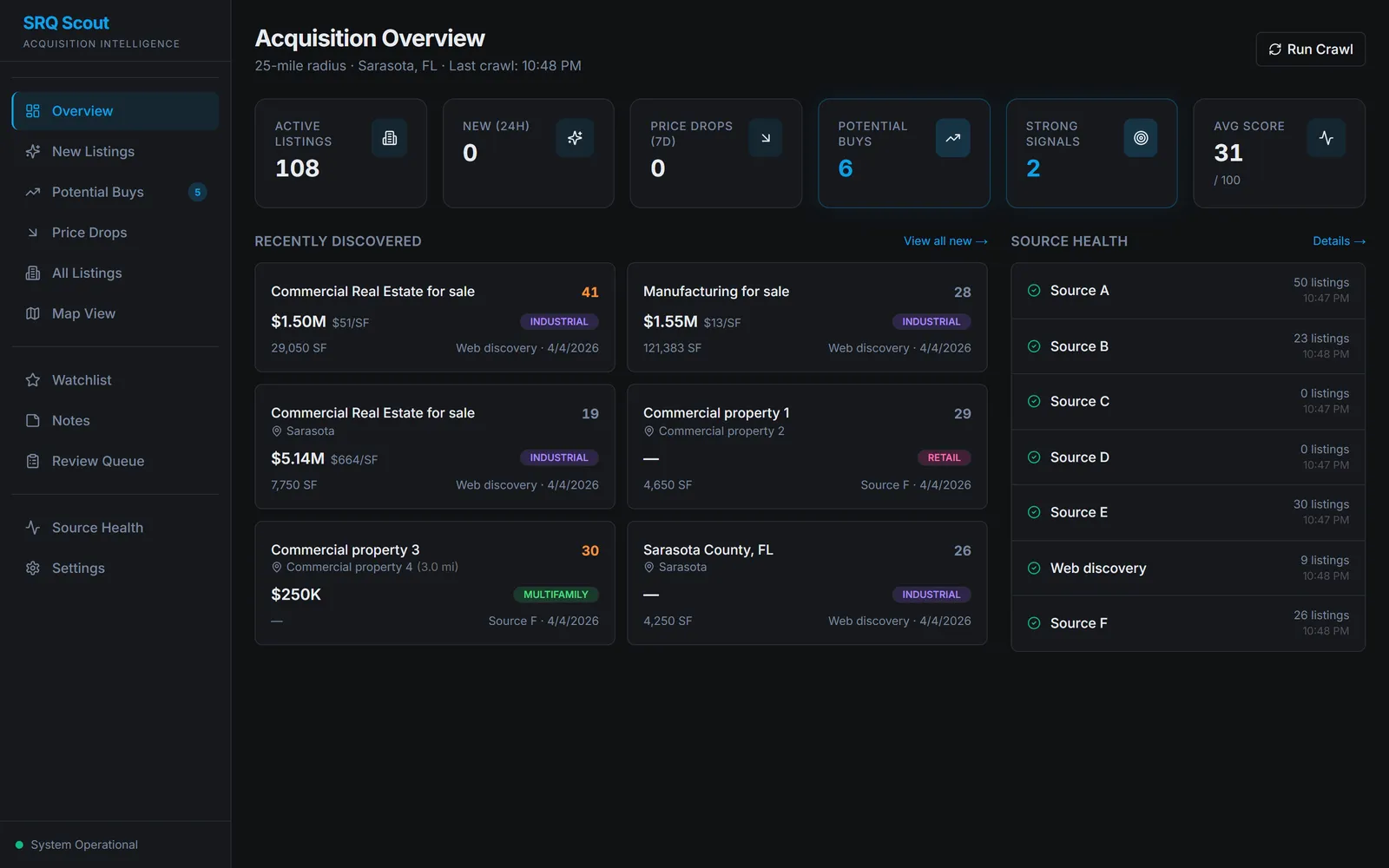Click the All Listings building icon in the sidebar

(x=33, y=273)
